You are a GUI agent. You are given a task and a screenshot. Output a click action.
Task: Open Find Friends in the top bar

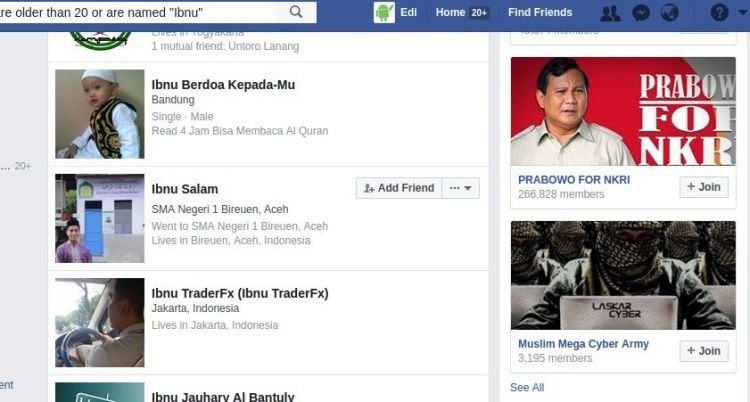[540, 12]
